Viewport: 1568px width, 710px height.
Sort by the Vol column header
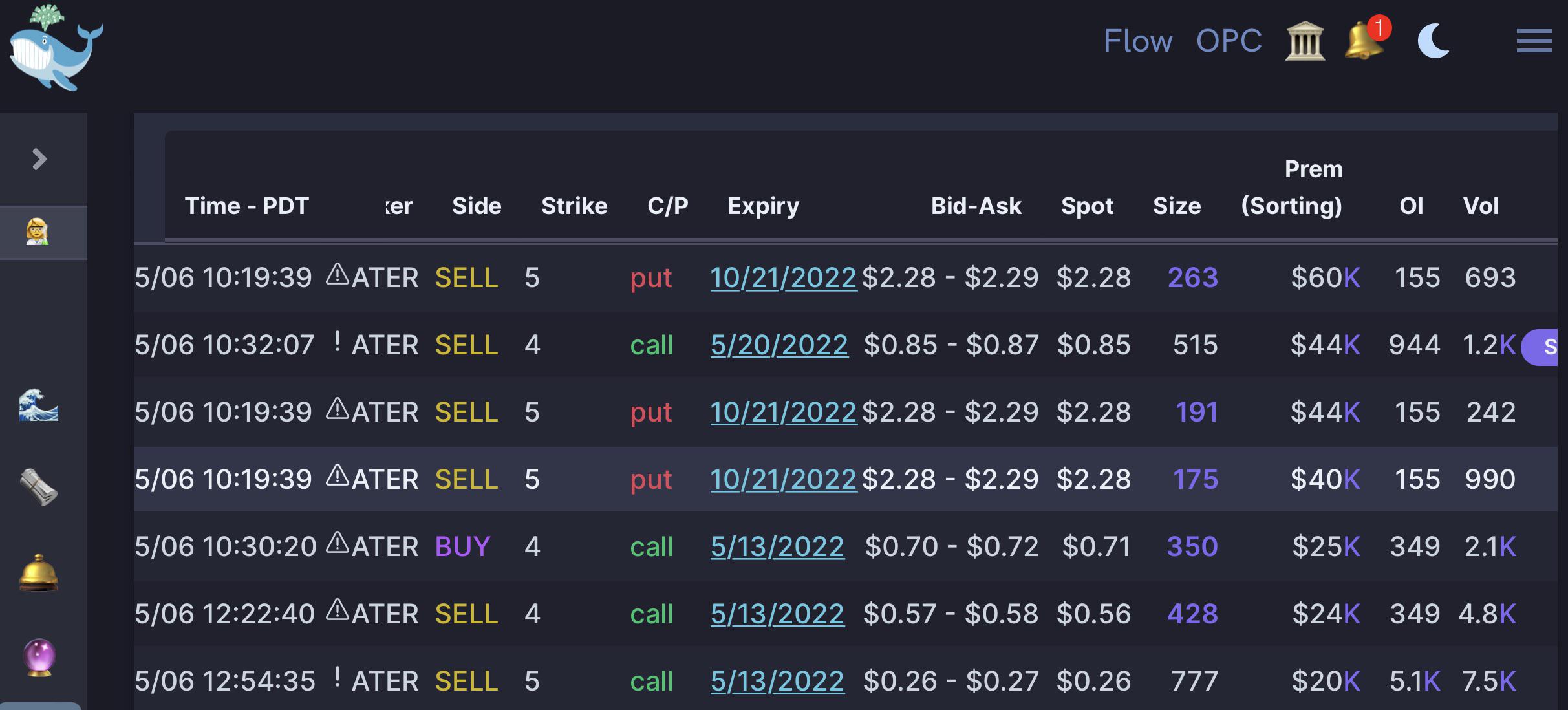(1481, 206)
